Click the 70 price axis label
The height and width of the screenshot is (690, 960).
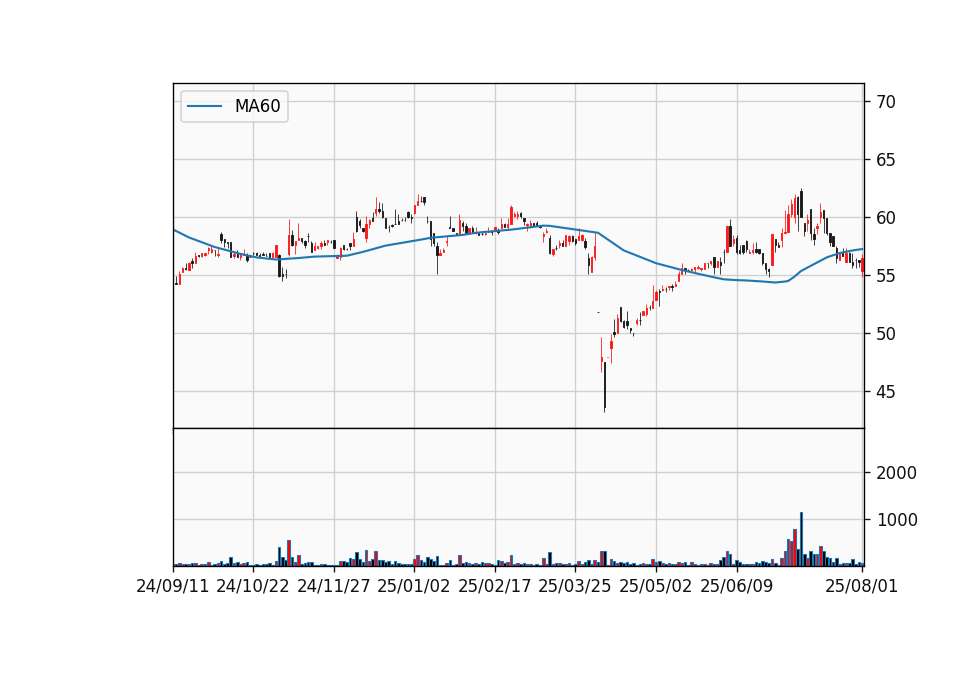click(x=885, y=102)
